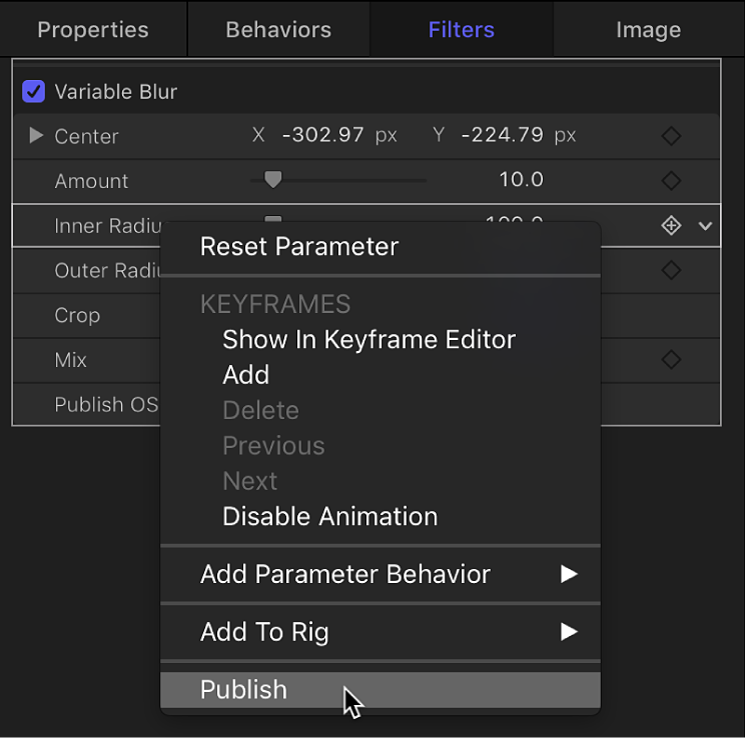Screen dimensions: 745x739
Task: Choose Disable Animation menu item
Action: click(330, 517)
